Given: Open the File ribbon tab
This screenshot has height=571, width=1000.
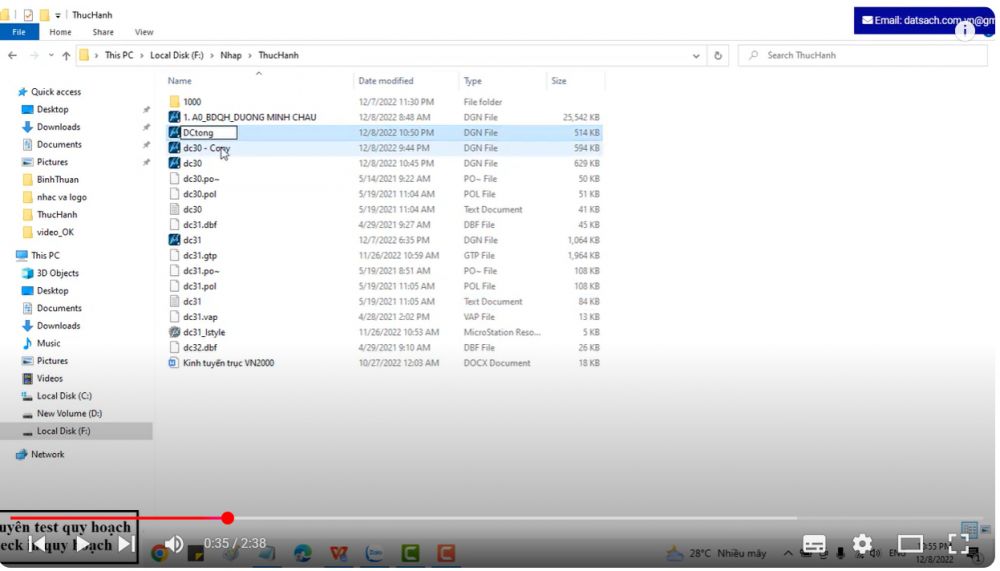Looking at the screenshot, I should (19, 32).
